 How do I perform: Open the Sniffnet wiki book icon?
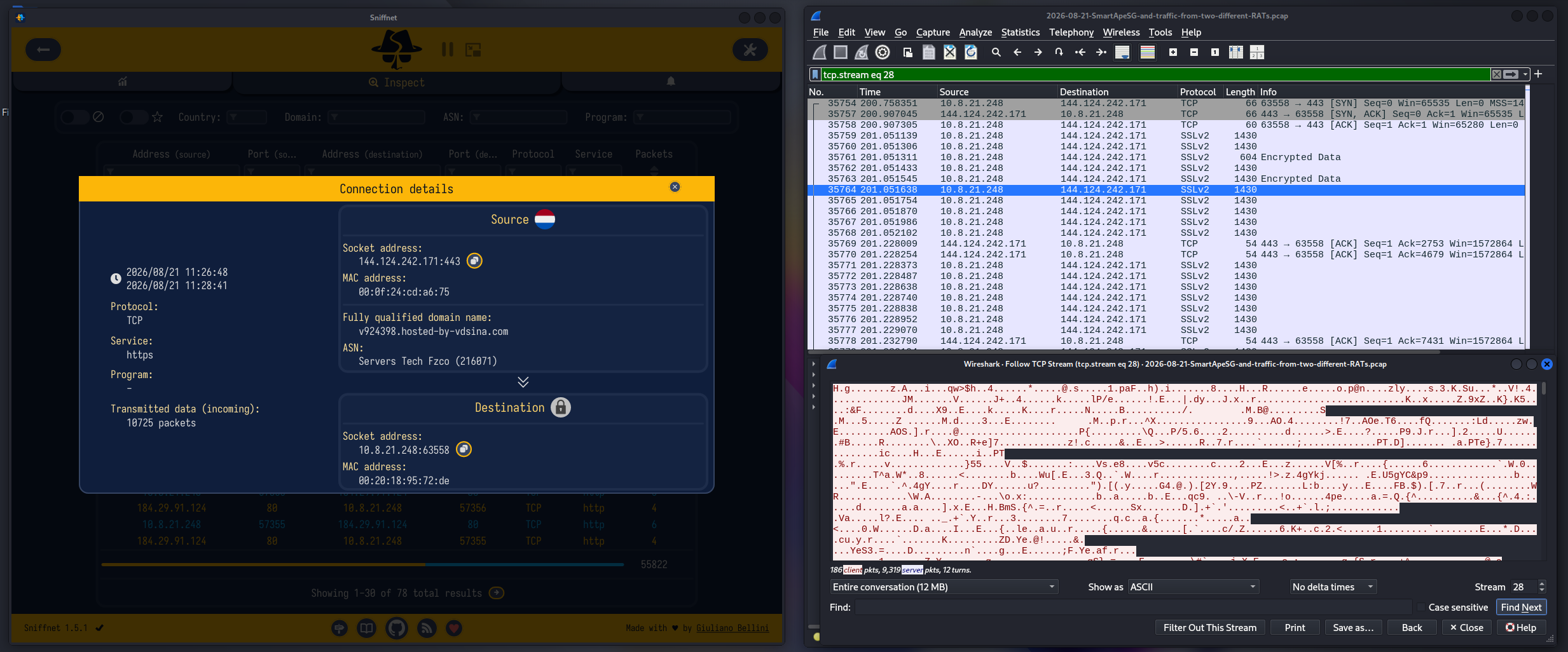366,628
